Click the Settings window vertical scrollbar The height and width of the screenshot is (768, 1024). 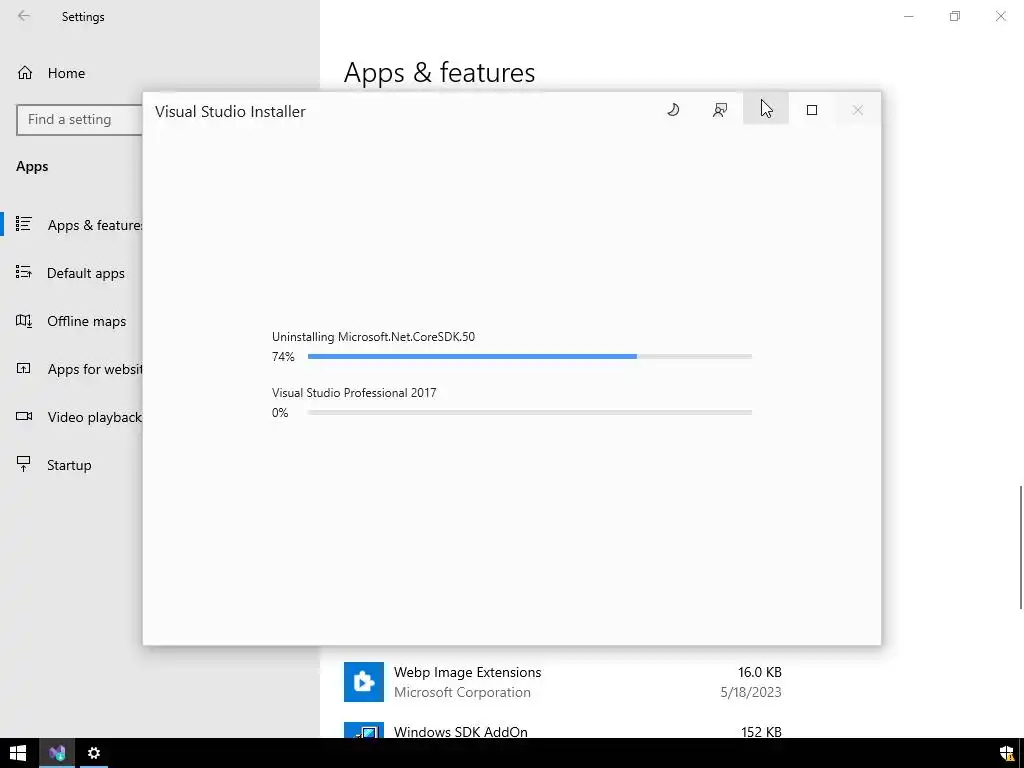[1021, 547]
